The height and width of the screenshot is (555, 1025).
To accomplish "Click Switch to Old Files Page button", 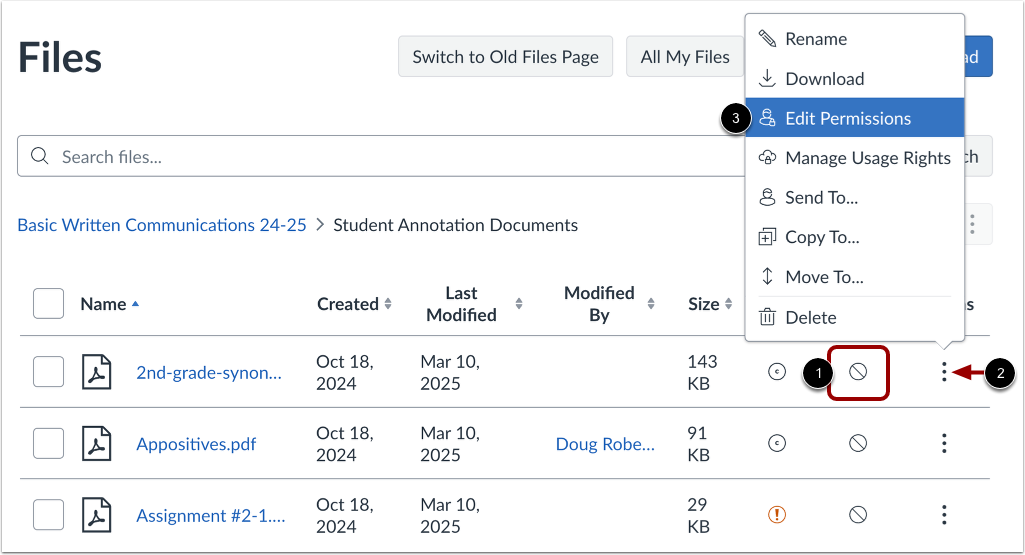I will (505, 57).
